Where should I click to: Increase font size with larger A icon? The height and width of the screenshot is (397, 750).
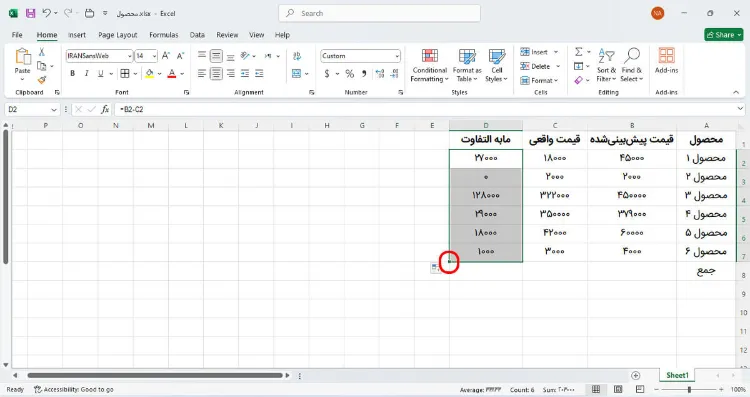coord(165,56)
